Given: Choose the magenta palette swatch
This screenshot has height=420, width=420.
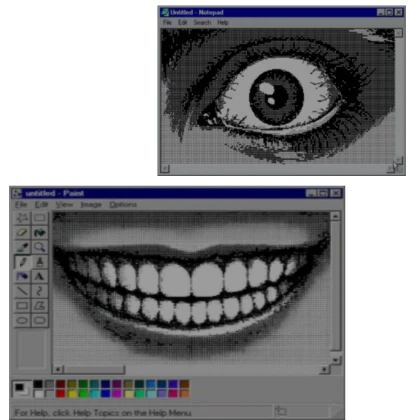Looking at the screenshot, I should click(117, 394).
